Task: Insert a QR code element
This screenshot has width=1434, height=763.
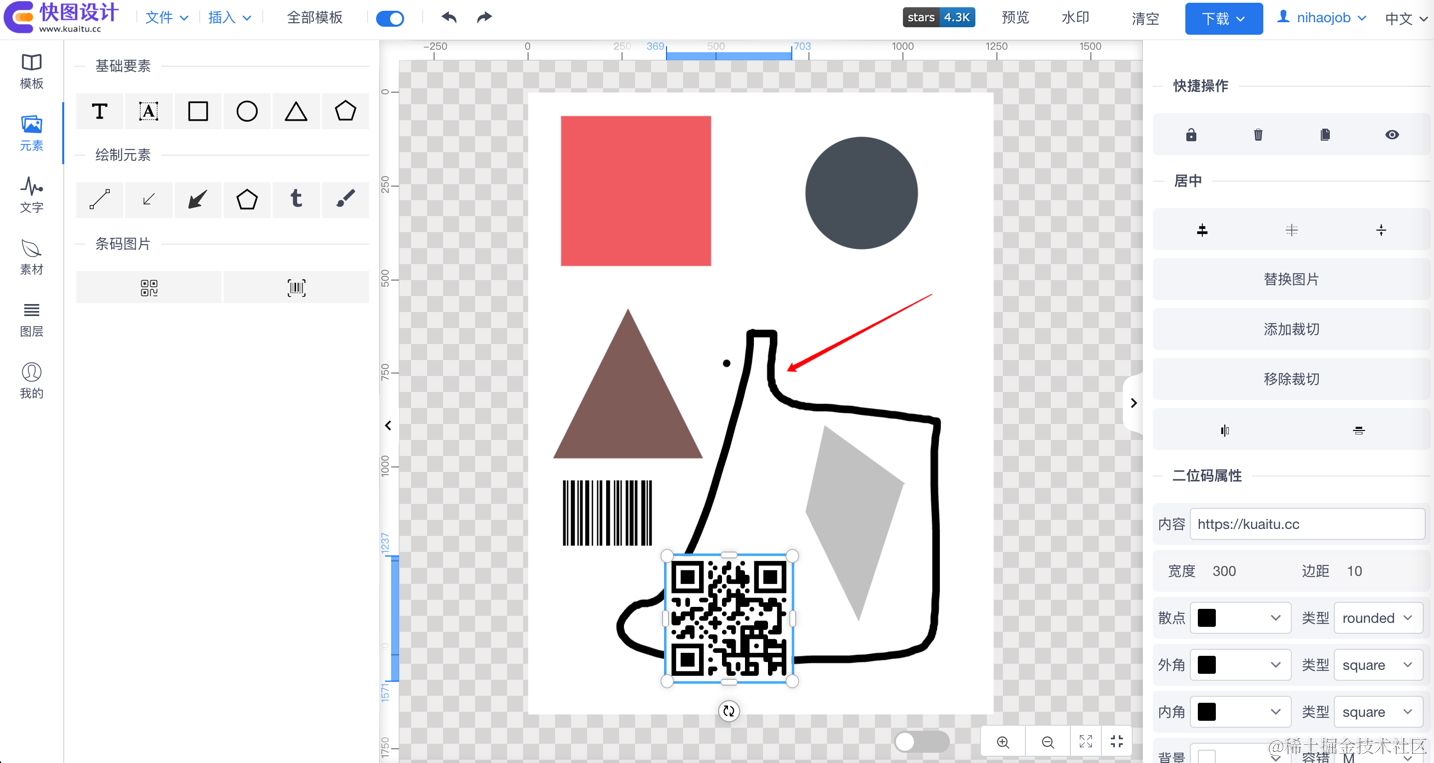Action: click(x=149, y=288)
